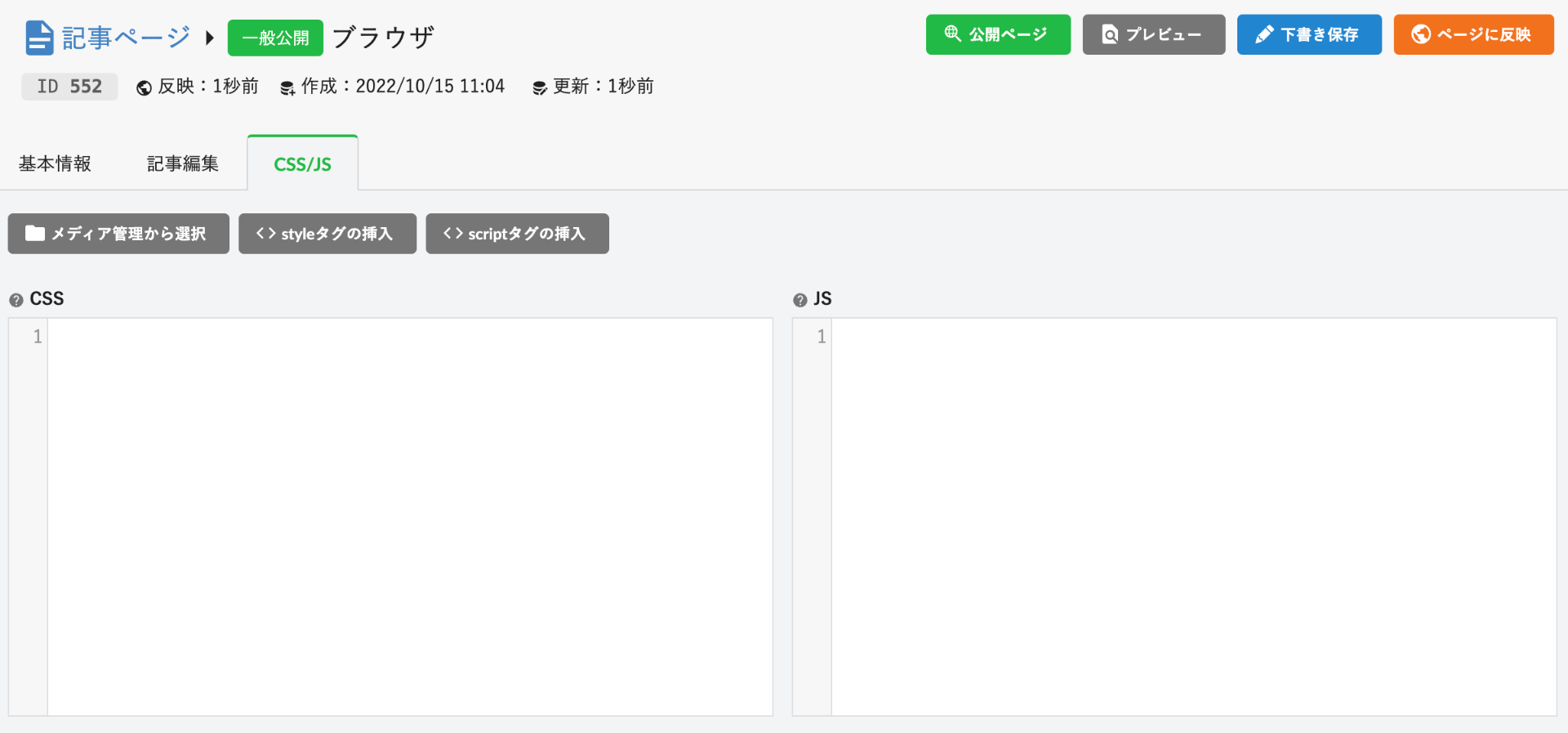Image resolution: width=1568 pixels, height=733 pixels.
Task: Click the 一般公開 status badge
Action: tap(275, 38)
